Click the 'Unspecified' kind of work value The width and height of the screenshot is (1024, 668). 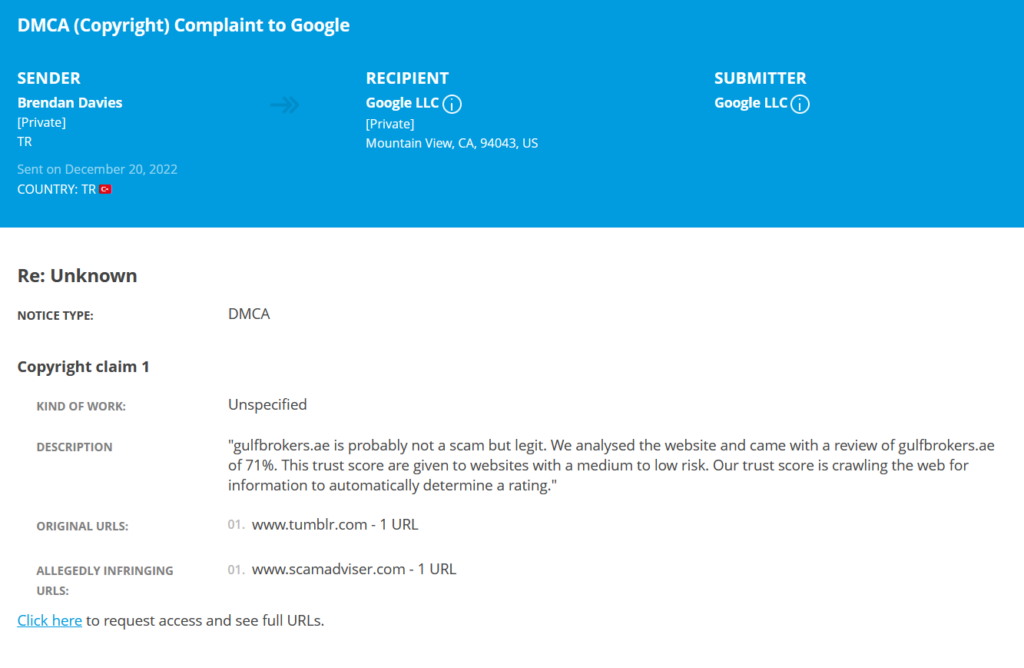[267, 404]
